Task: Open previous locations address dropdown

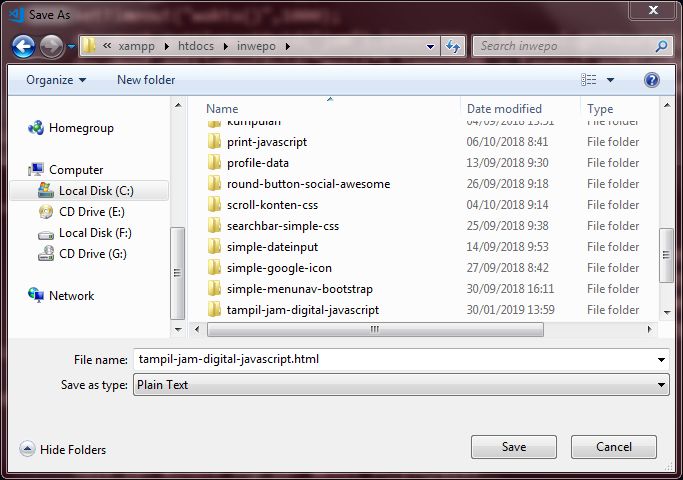Action: tap(430, 46)
